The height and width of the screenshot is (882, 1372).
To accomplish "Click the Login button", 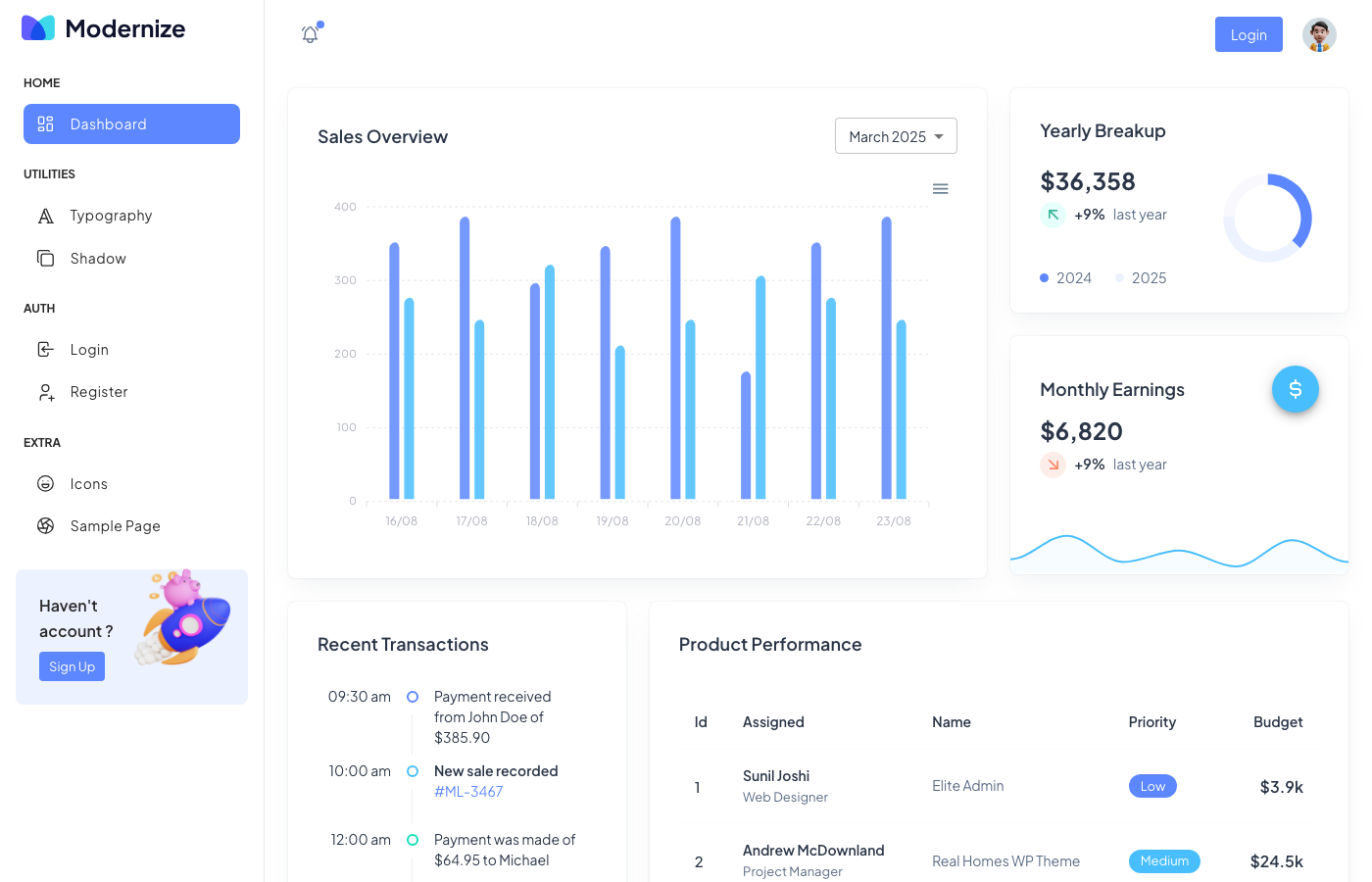I will (x=1249, y=33).
